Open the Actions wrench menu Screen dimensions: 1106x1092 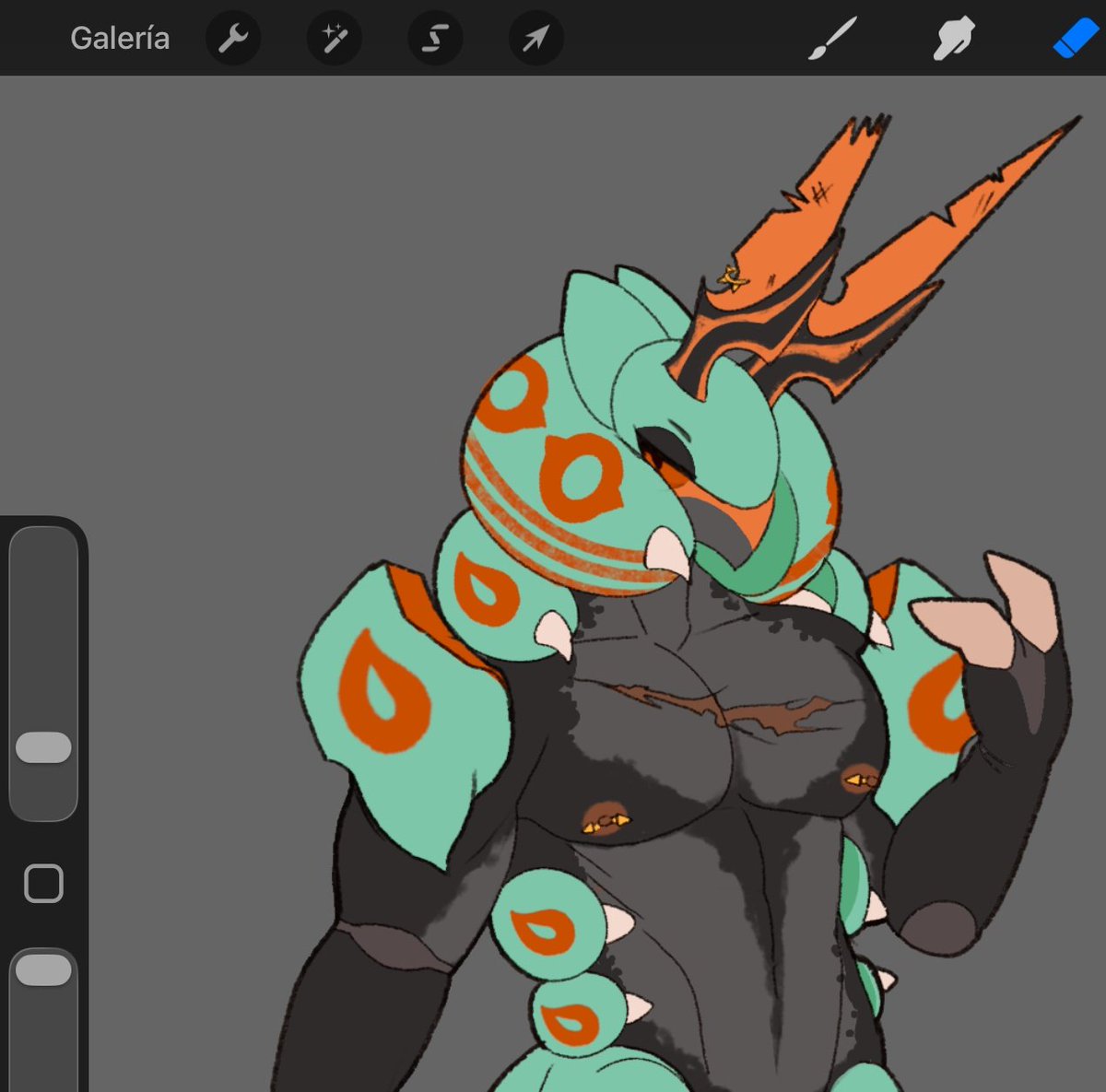tap(233, 38)
